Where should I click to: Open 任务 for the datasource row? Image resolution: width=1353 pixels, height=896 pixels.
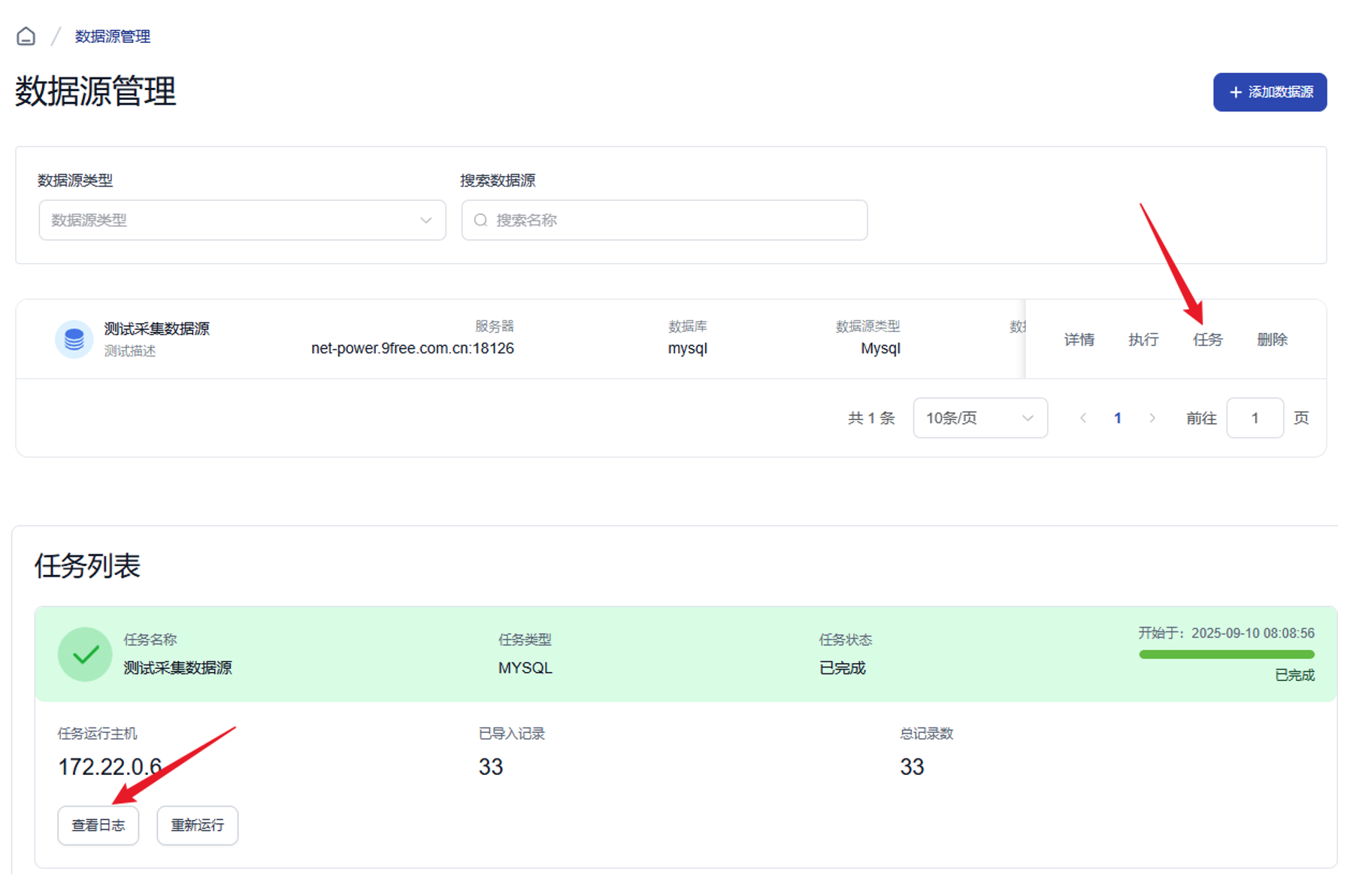(x=1207, y=340)
